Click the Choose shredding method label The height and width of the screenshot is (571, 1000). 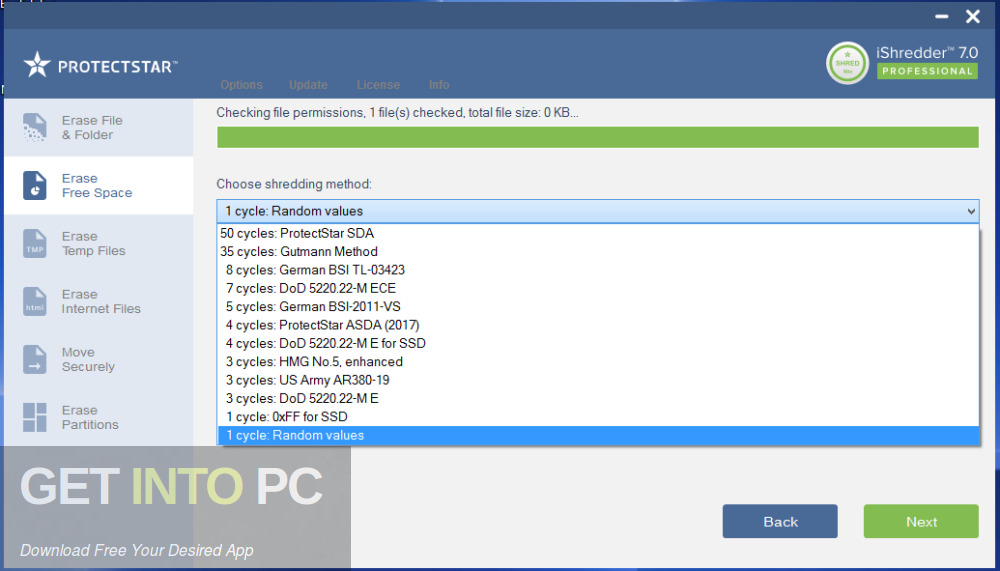(x=294, y=184)
